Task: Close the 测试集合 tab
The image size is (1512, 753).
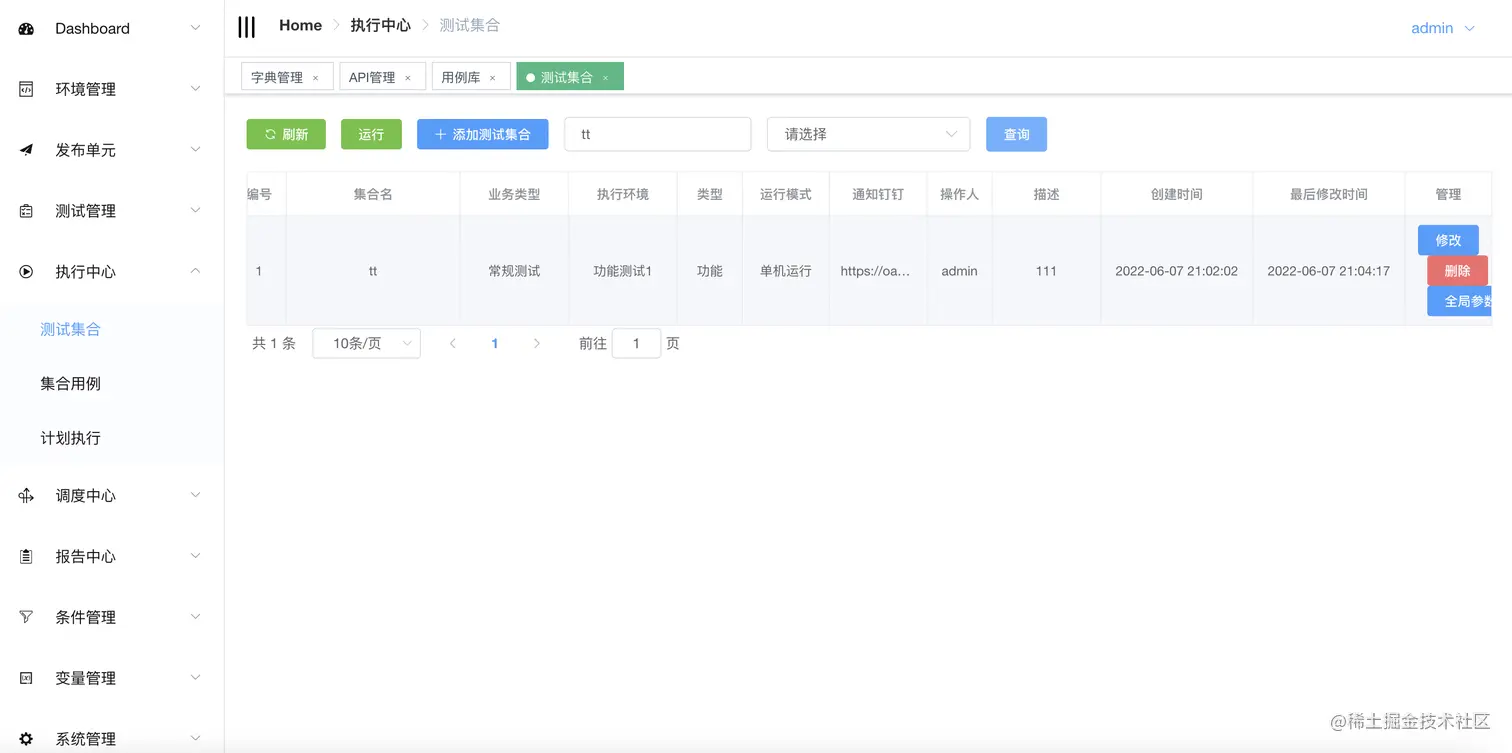Action: (605, 78)
